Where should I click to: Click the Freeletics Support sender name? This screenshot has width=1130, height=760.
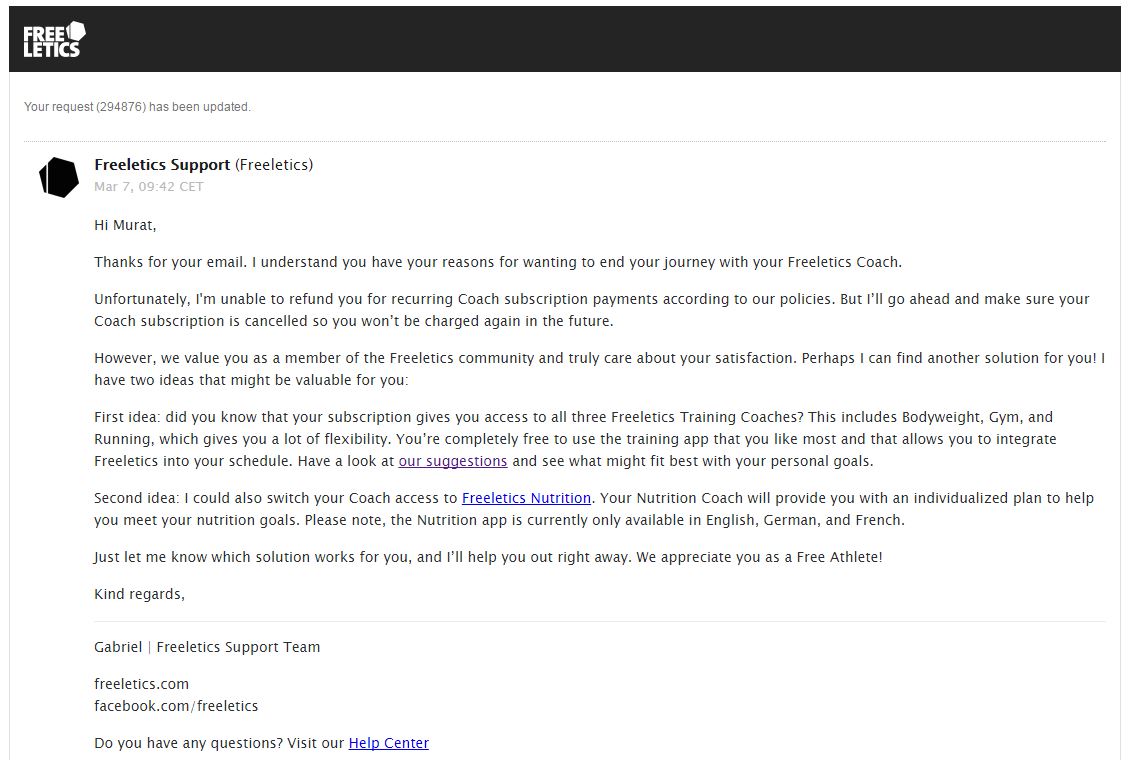pos(162,164)
